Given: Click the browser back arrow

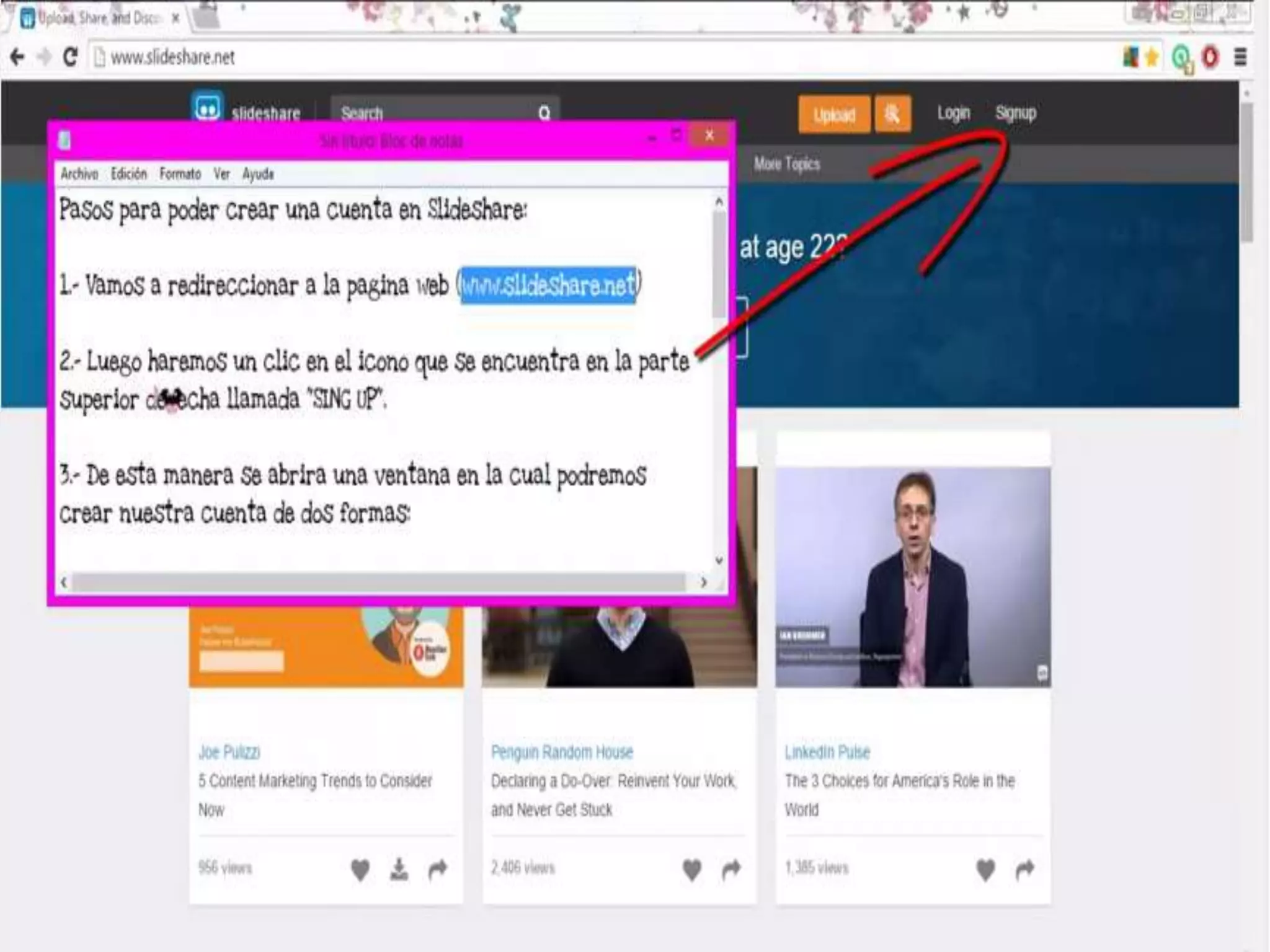Looking at the screenshot, I should (x=17, y=57).
